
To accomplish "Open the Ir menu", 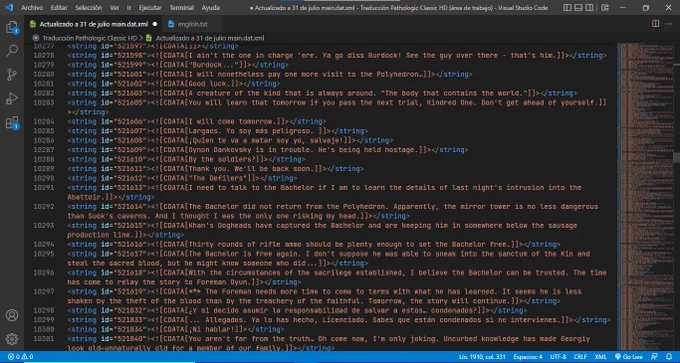I will pos(129,8).
